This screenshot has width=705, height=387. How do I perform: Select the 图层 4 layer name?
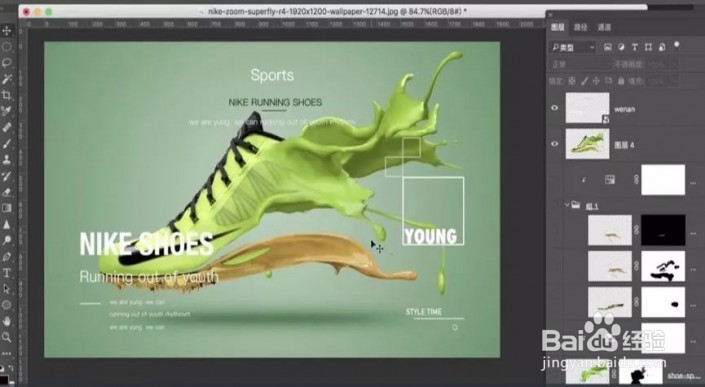tap(625, 145)
